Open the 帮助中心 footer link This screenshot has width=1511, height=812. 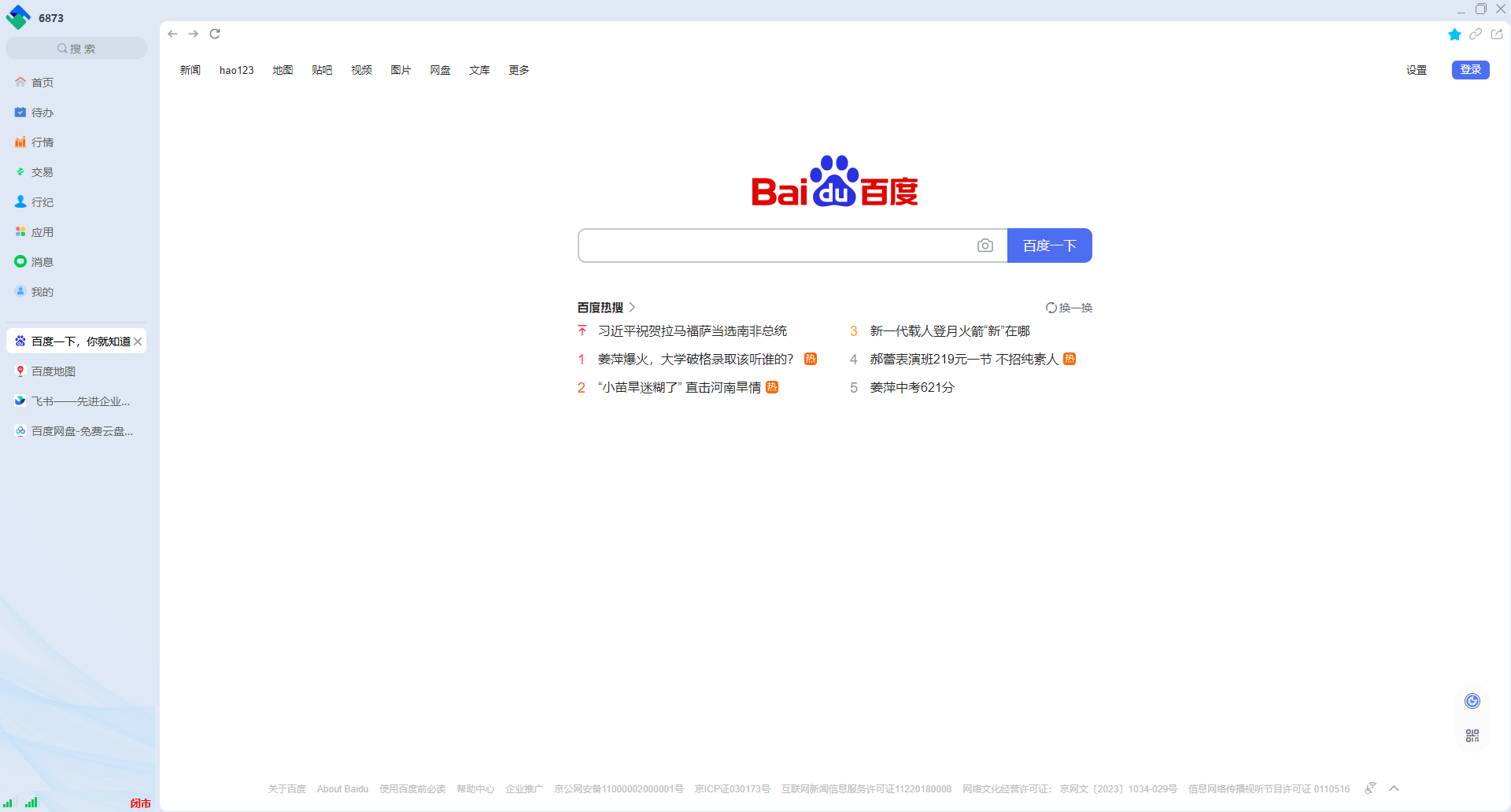click(x=475, y=789)
